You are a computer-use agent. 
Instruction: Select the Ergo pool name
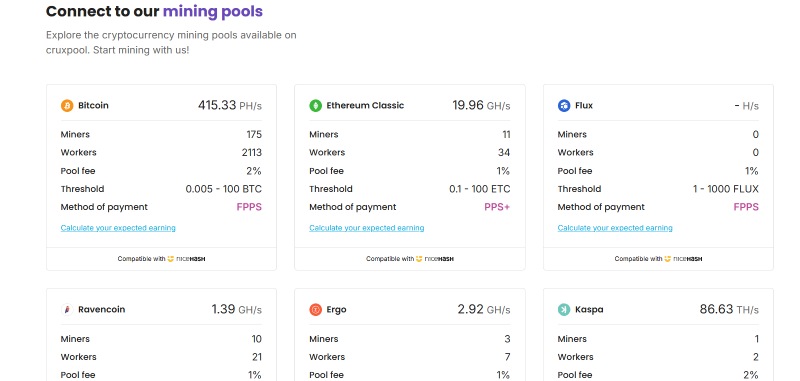[x=336, y=310]
